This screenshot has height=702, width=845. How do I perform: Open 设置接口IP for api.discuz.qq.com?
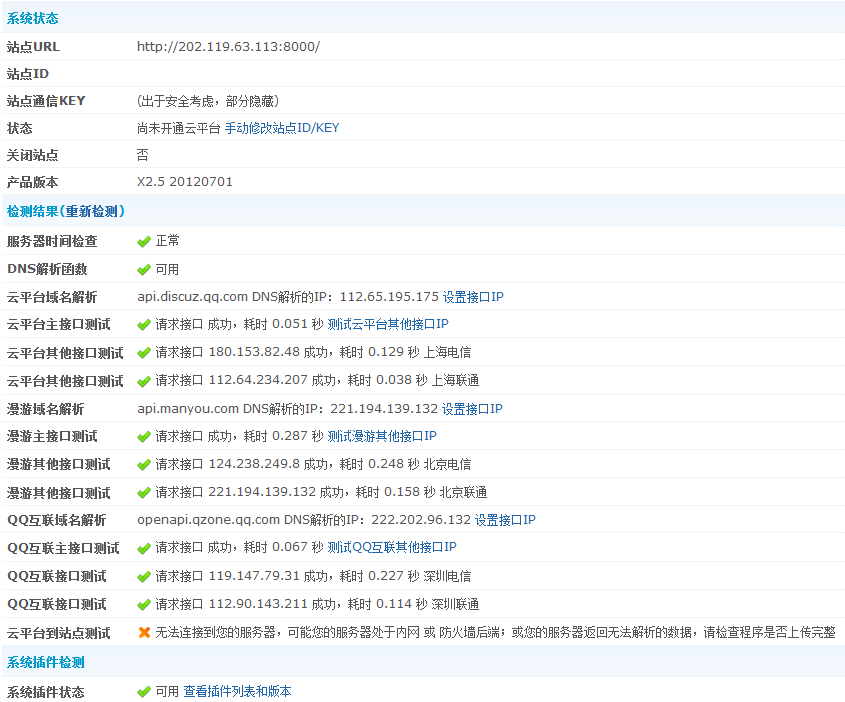[x=473, y=297]
